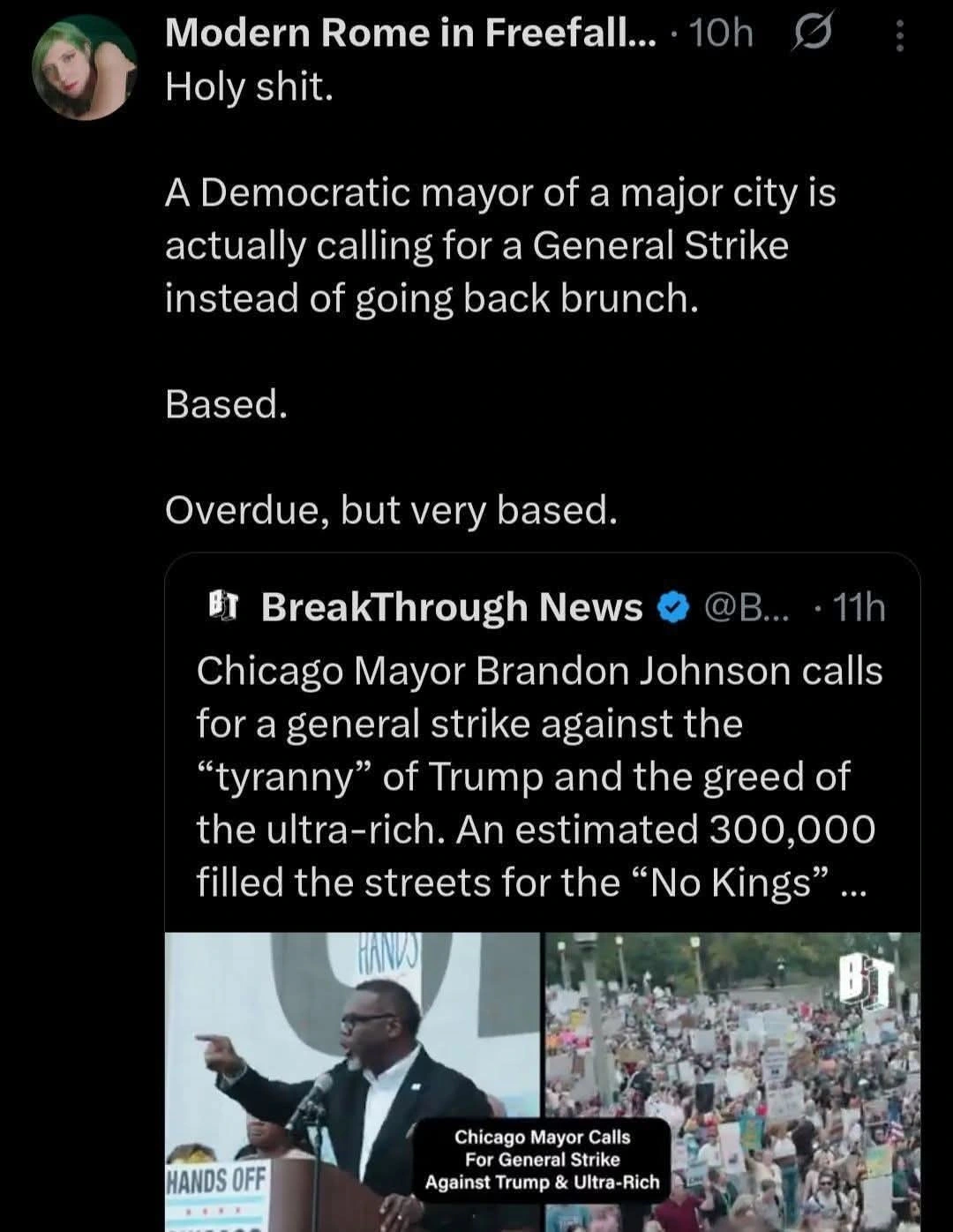
Task: Click the truncated @B... handle
Action: point(747,607)
